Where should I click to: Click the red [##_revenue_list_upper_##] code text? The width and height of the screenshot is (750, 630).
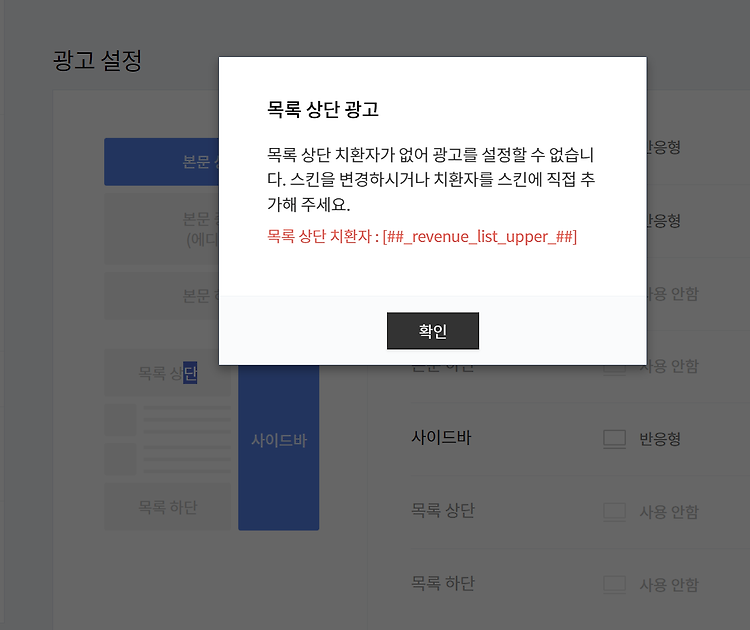[x=480, y=236]
